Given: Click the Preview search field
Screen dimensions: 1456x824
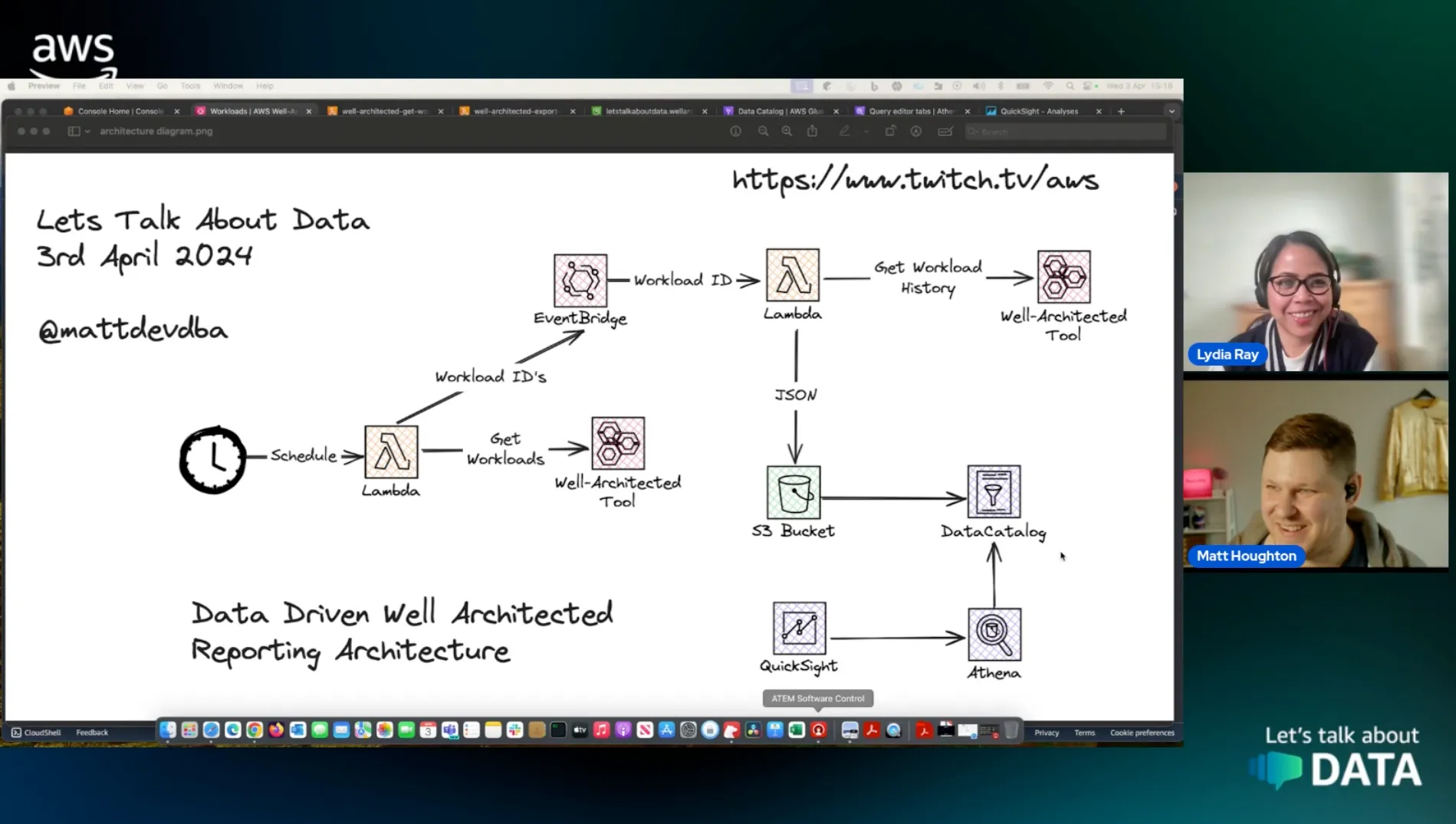Looking at the screenshot, I should pyautogui.click(x=1066, y=132).
